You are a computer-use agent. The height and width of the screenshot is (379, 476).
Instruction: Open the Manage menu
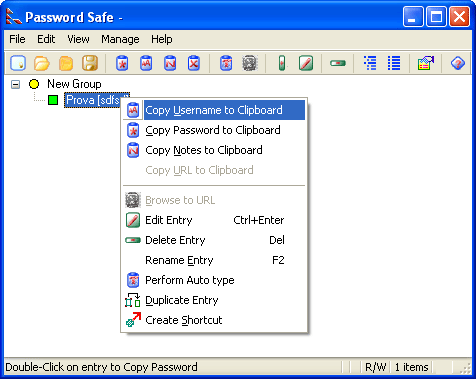120,39
